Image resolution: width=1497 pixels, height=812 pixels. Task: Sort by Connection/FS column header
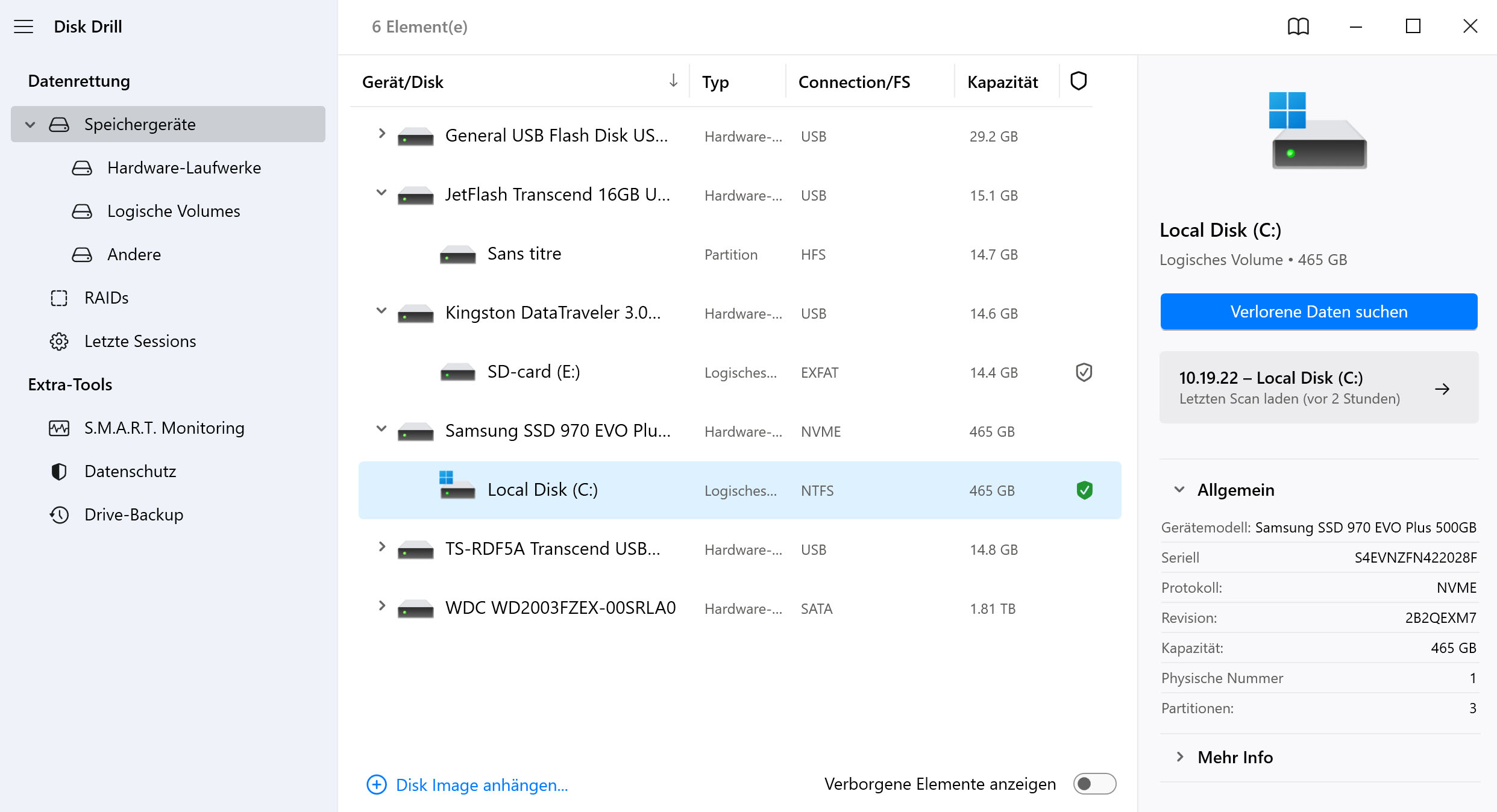click(854, 82)
